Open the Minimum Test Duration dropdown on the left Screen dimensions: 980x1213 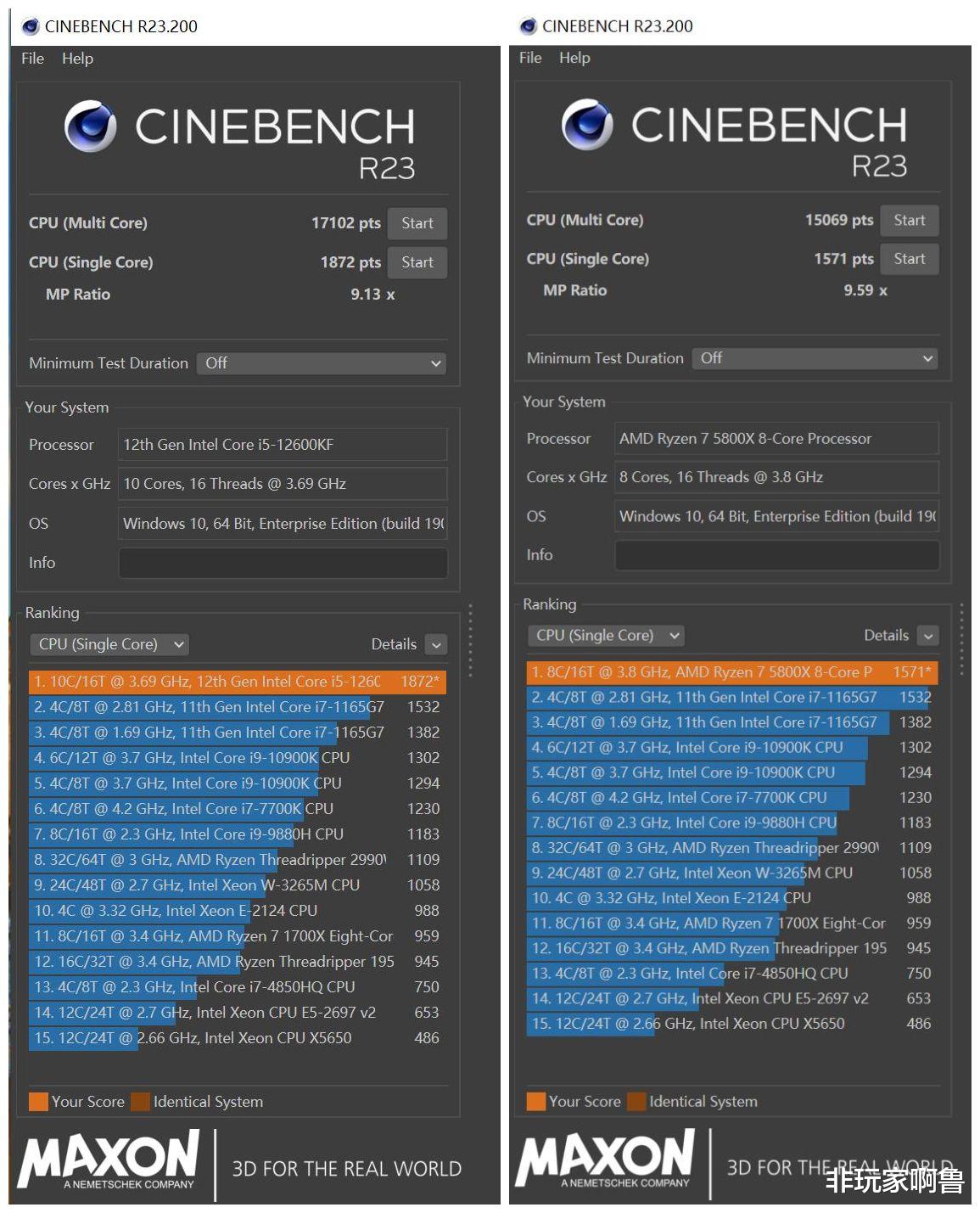[x=436, y=363]
